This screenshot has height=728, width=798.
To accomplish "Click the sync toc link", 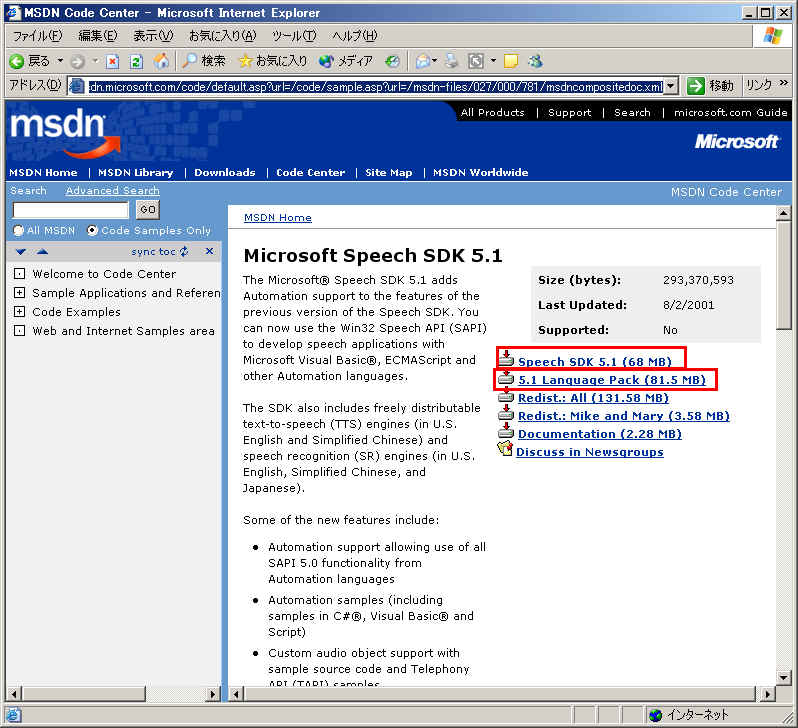I will coord(159,251).
